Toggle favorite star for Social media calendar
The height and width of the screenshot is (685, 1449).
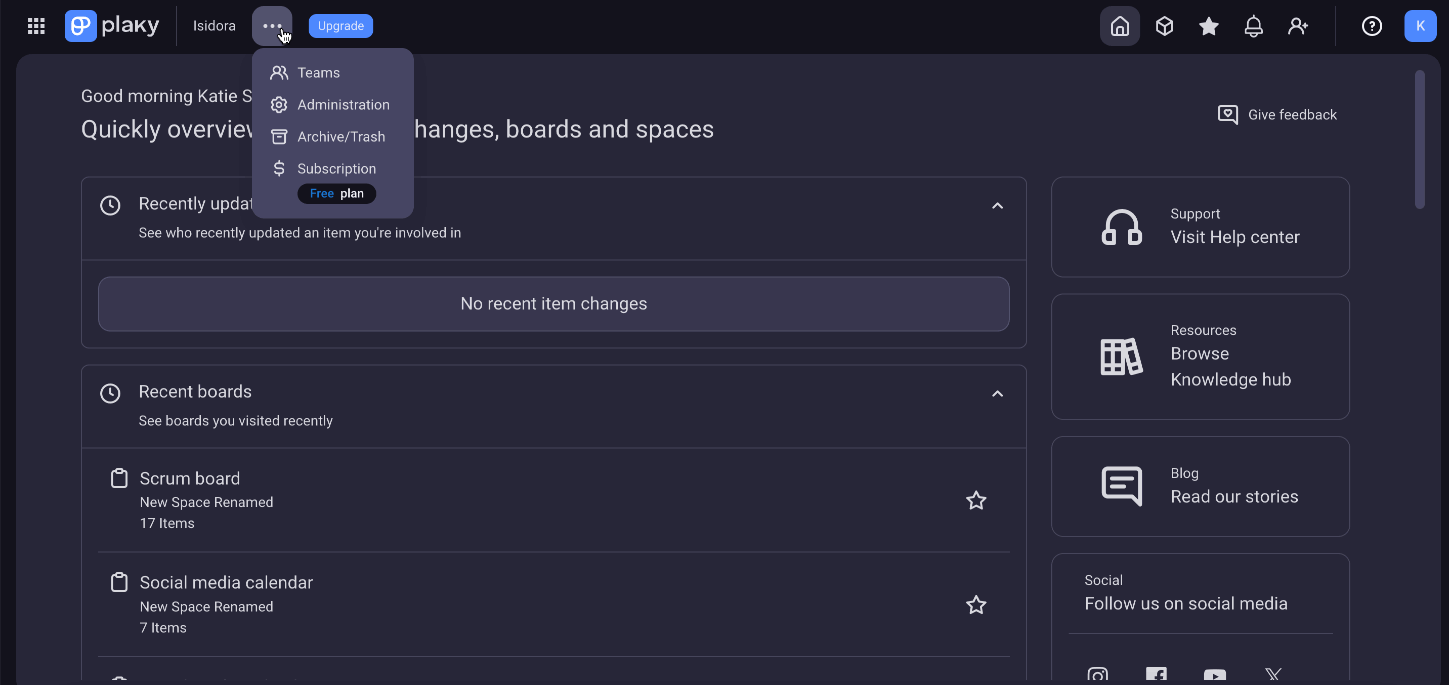(x=976, y=605)
